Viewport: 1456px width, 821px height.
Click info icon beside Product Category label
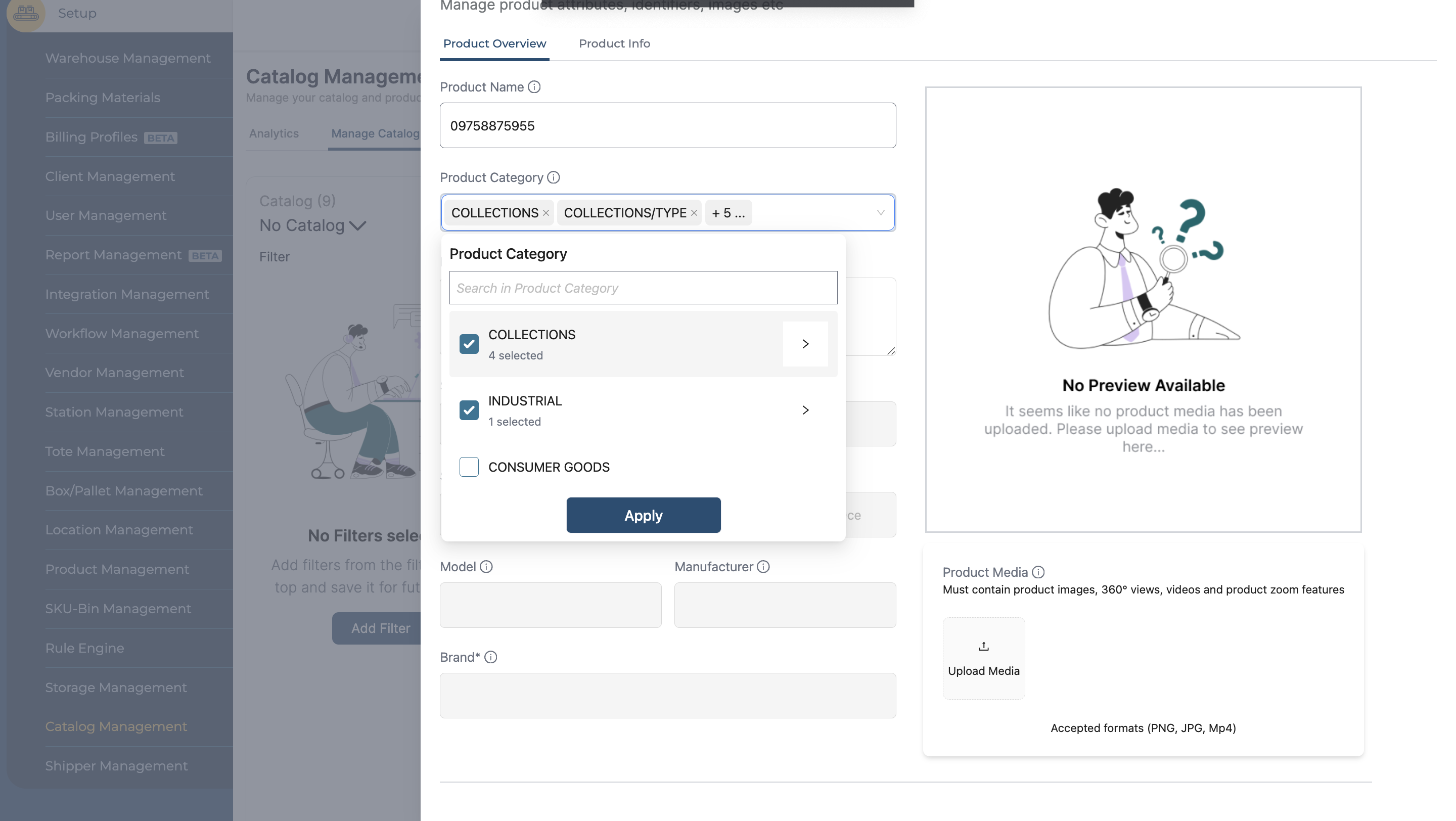[x=554, y=177]
